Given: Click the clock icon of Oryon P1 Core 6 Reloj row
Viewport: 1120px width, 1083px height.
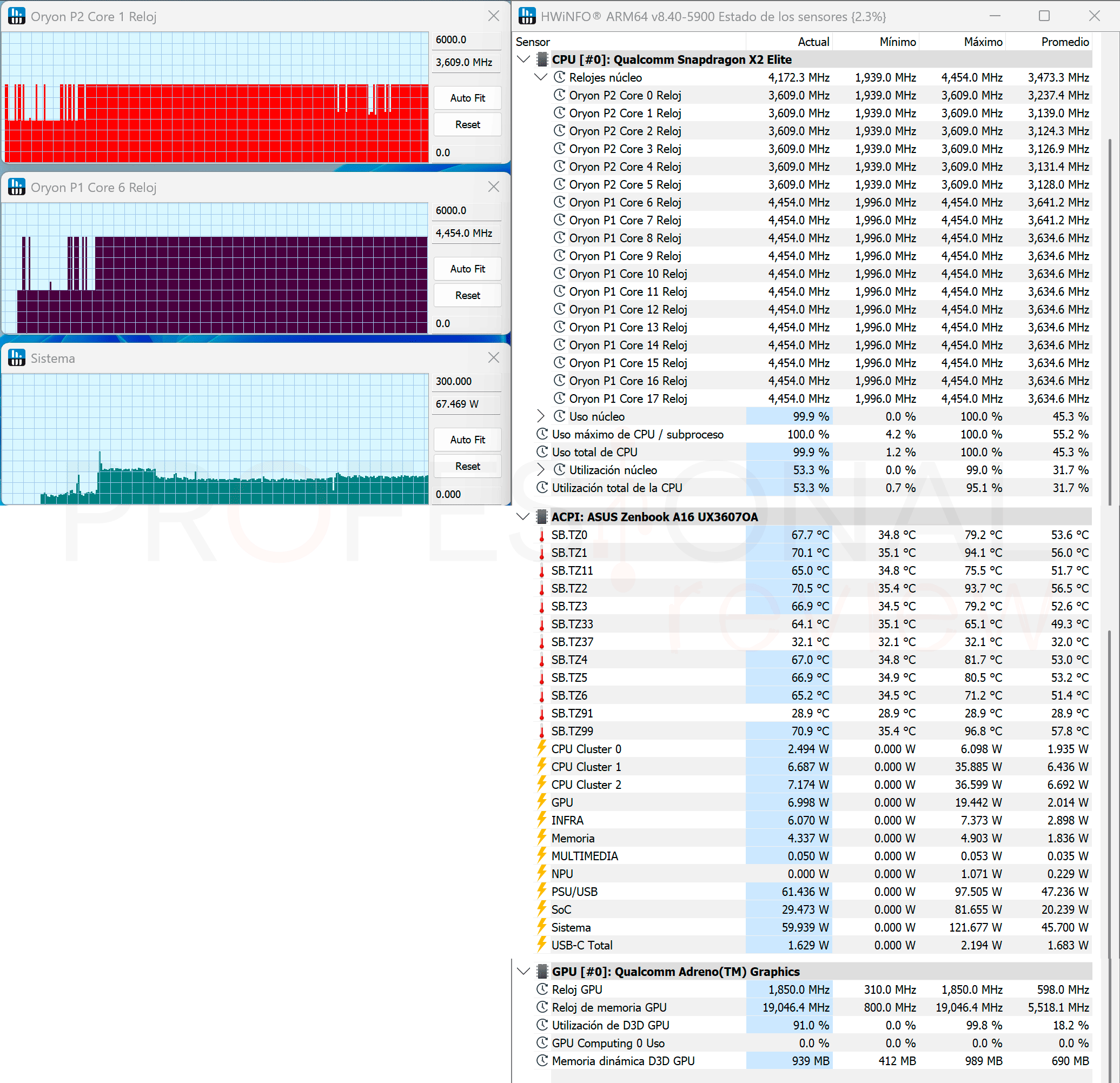Looking at the screenshot, I should click(x=559, y=202).
